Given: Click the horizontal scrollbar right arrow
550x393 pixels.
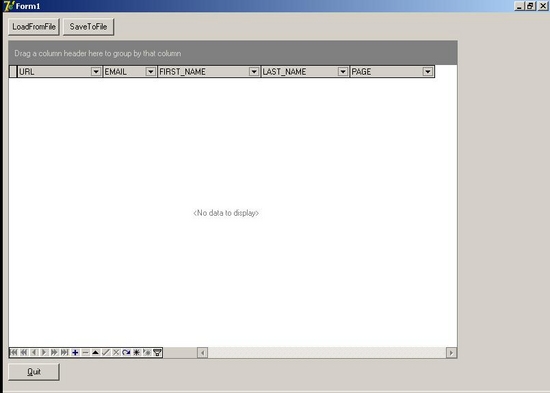Looking at the screenshot, I should 451,353.
